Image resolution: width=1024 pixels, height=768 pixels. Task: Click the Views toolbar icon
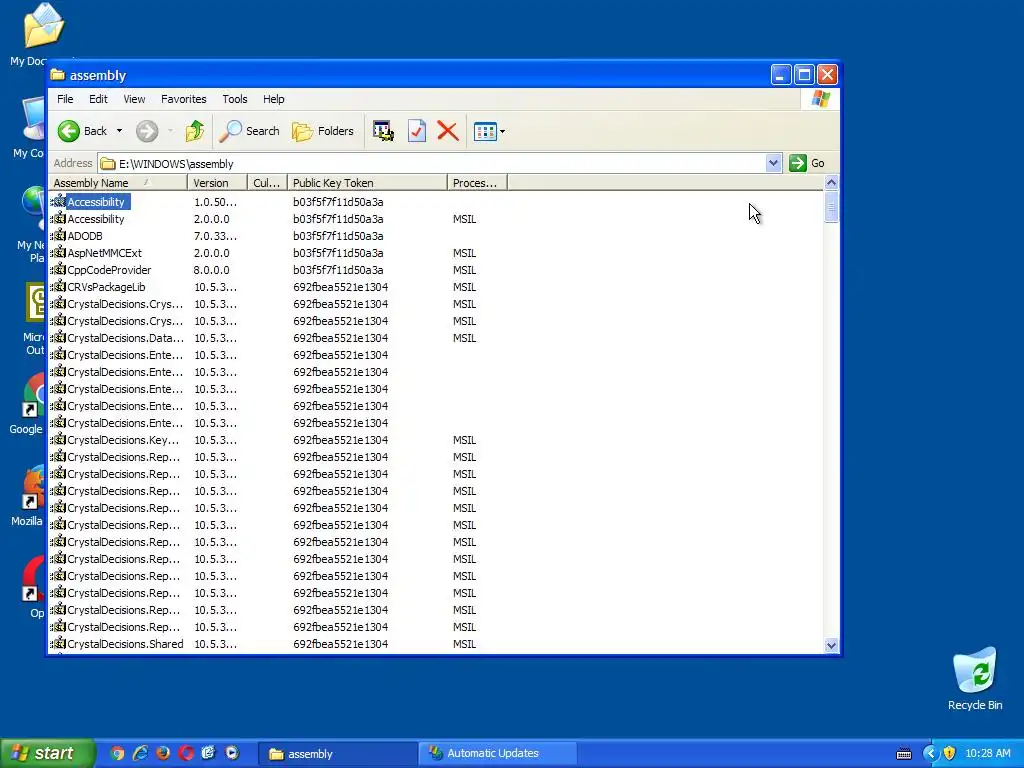485,131
